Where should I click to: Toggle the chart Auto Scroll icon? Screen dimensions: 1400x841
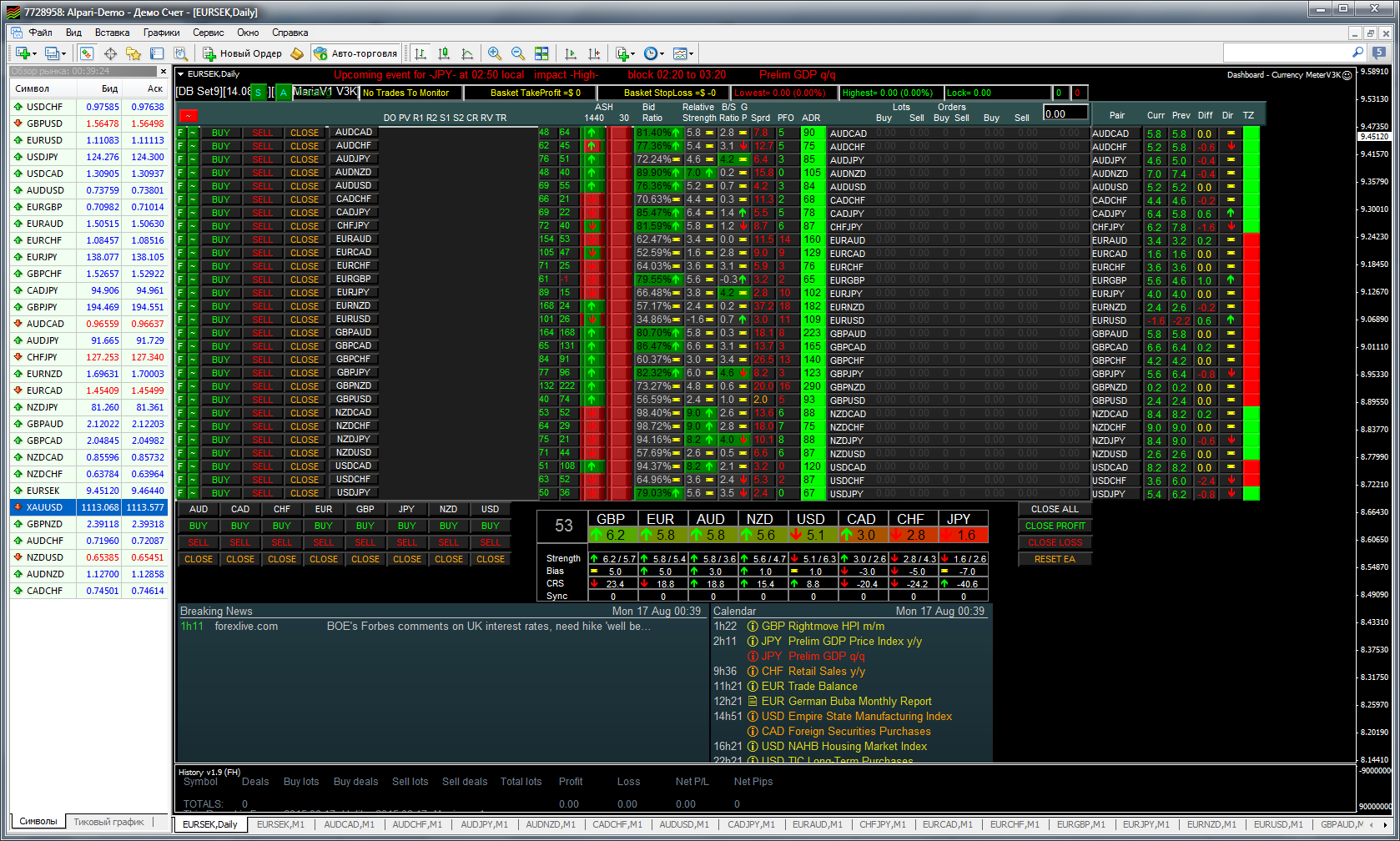571,53
